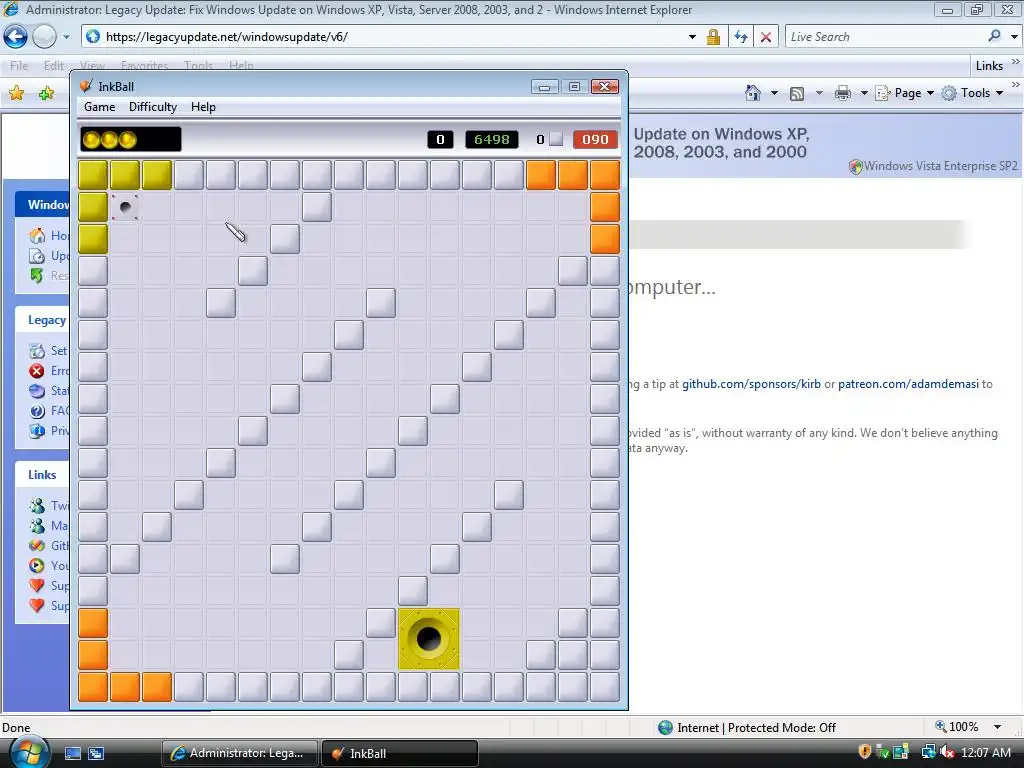Click the Live Search magnifier icon
This screenshot has width=1024, height=768.
coord(994,37)
